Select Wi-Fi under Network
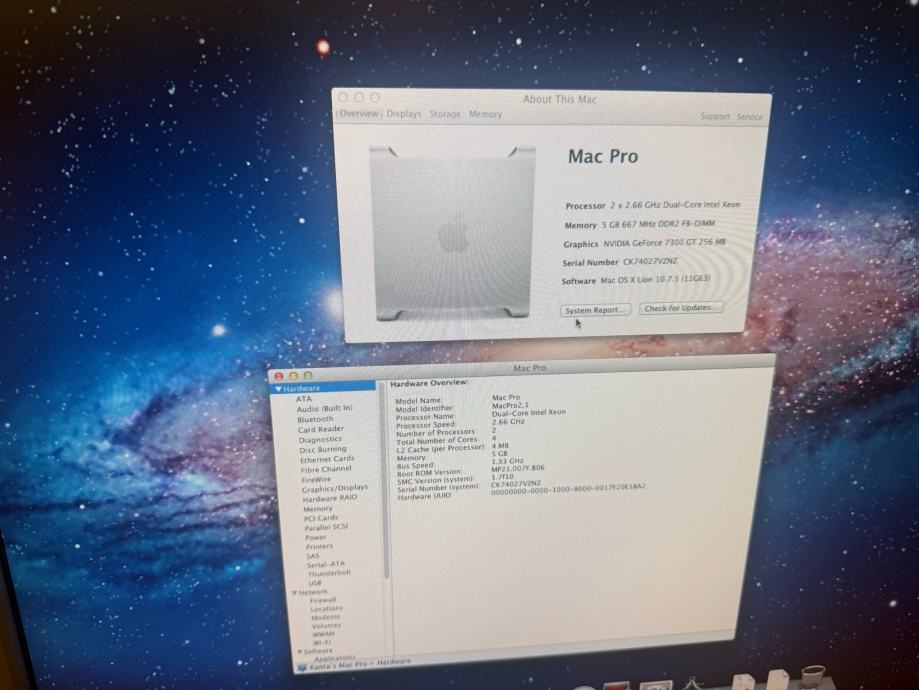The width and height of the screenshot is (919, 690). tap(322, 643)
